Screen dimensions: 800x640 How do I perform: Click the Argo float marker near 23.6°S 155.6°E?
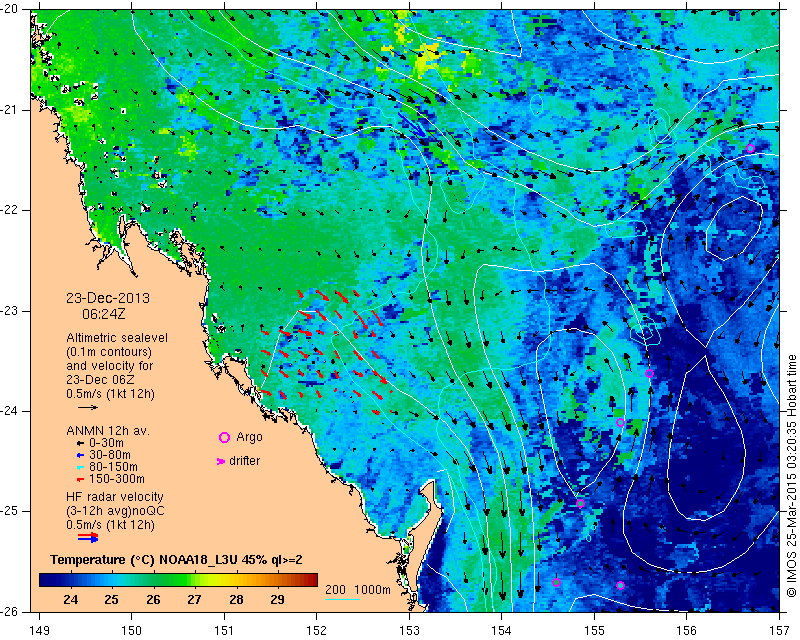point(649,374)
